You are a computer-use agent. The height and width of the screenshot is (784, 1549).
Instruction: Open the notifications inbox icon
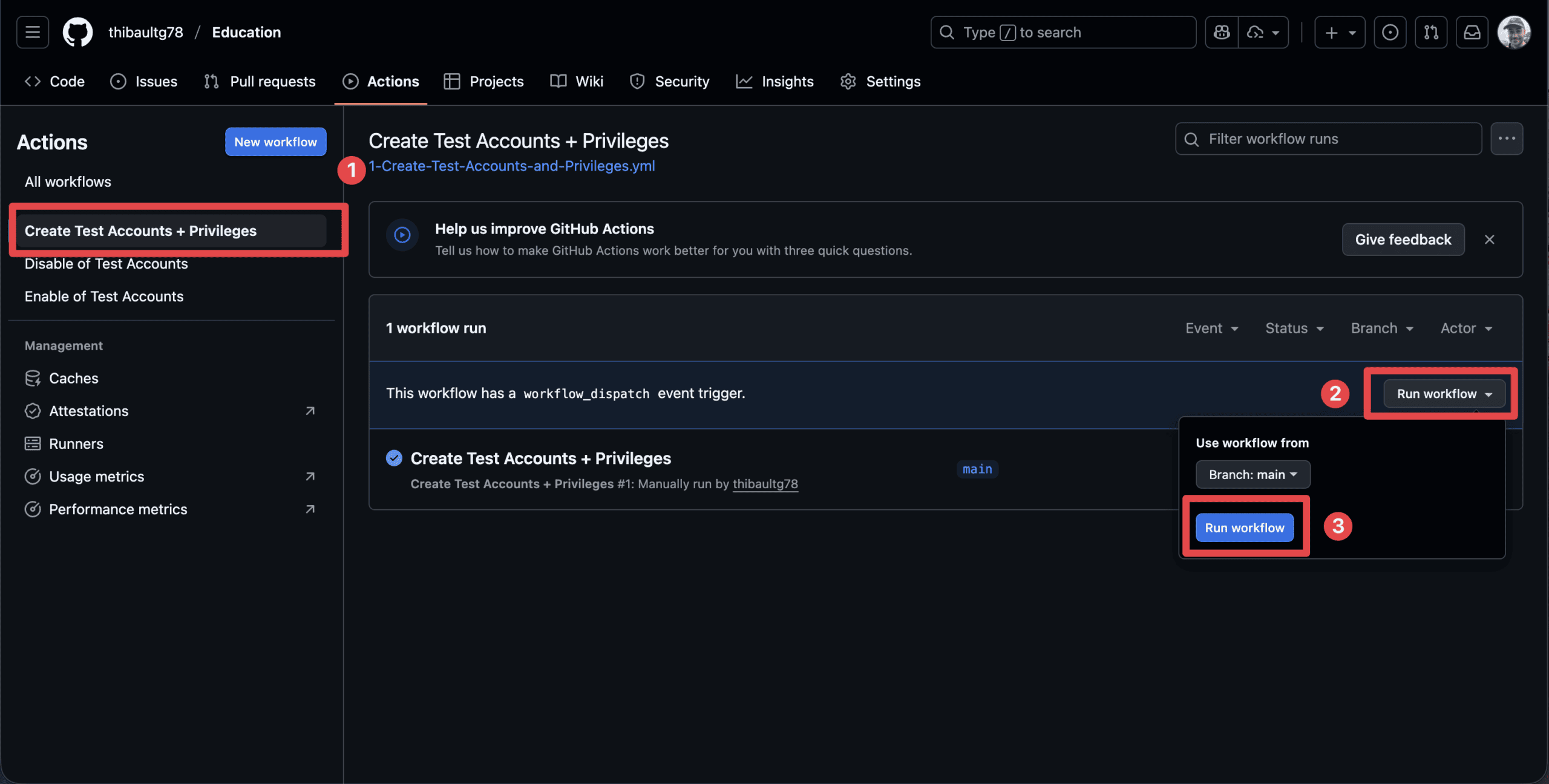(x=1472, y=32)
